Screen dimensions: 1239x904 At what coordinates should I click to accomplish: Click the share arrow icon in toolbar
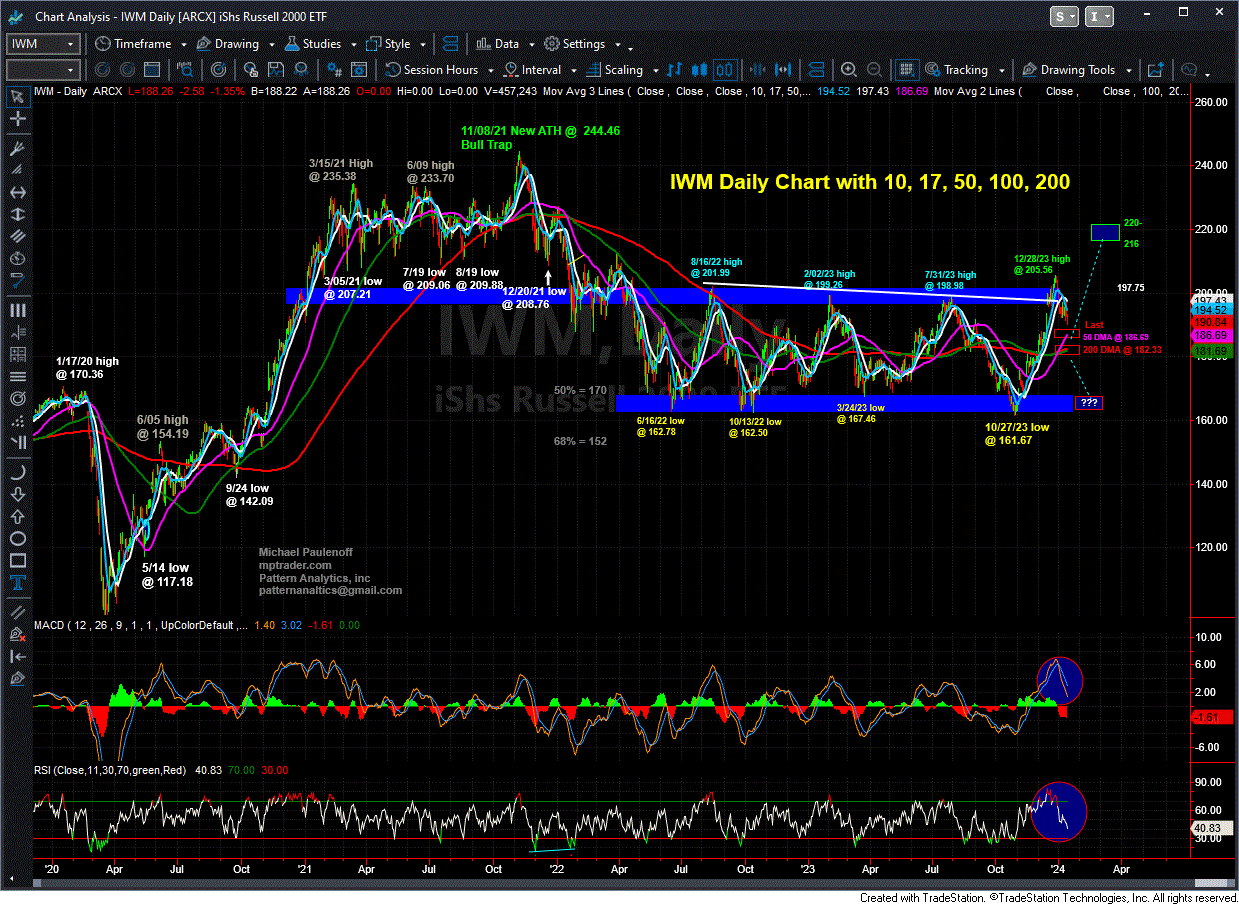click(1156, 70)
